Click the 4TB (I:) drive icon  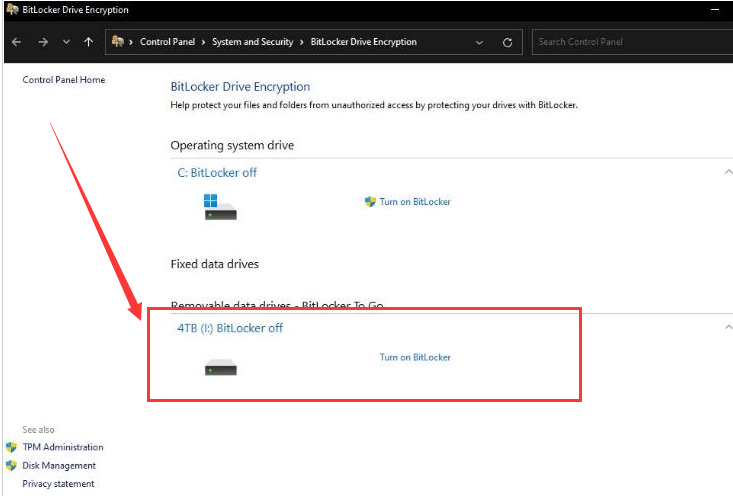coord(221,367)
